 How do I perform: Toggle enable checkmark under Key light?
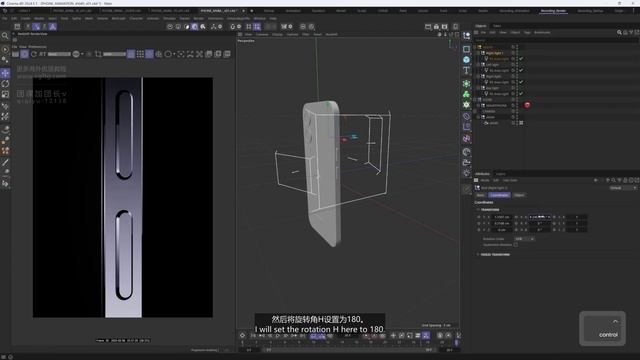point(521,93)
